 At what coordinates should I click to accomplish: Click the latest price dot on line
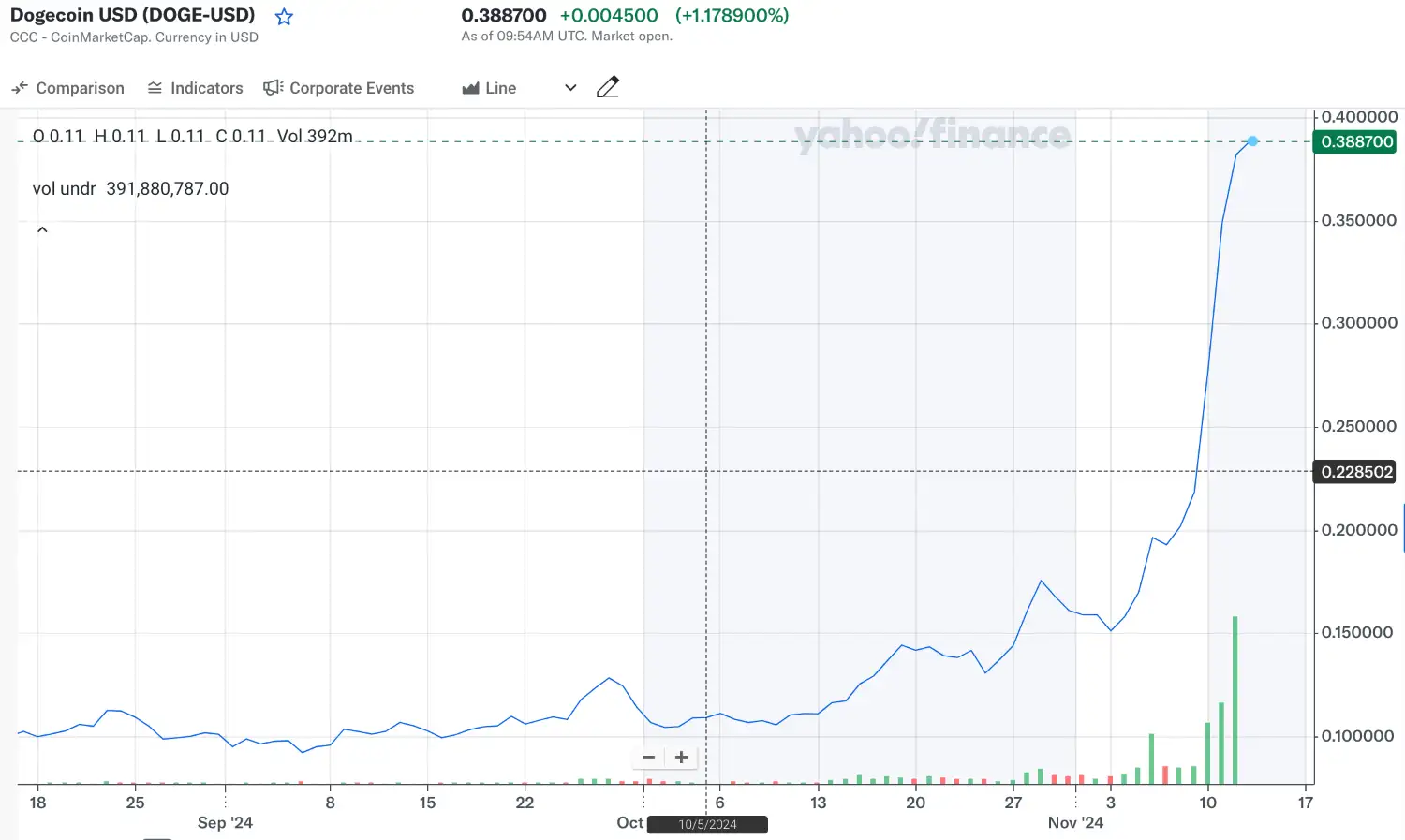click(1252, 141)
